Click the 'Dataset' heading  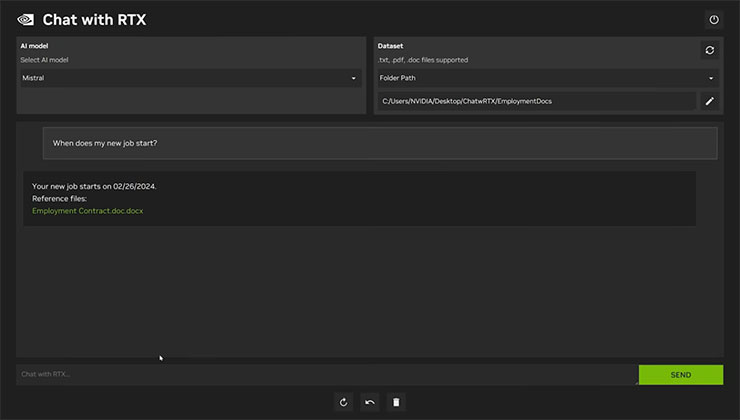390,46
